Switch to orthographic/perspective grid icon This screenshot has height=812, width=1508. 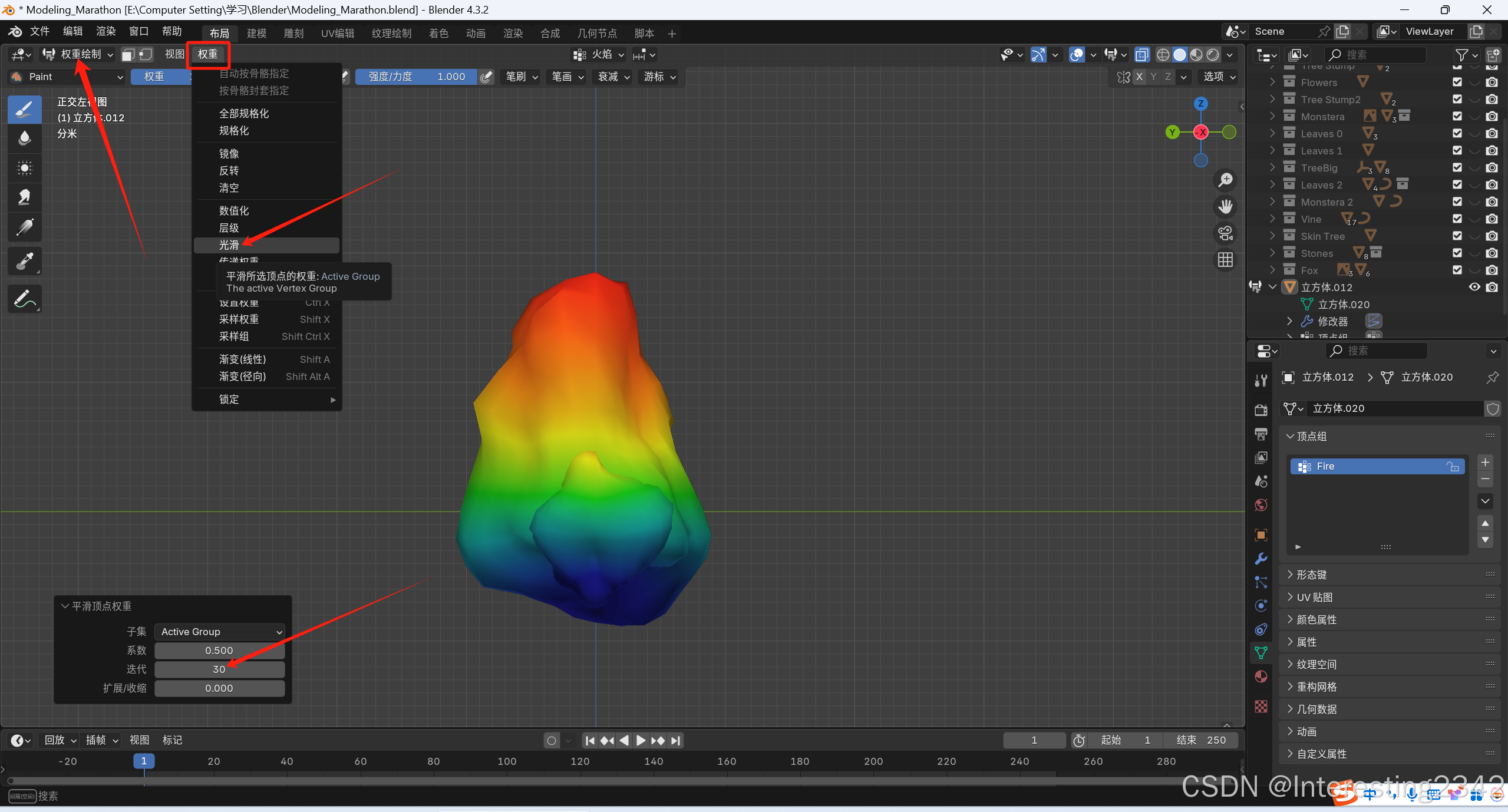[x=1225, y=260]
